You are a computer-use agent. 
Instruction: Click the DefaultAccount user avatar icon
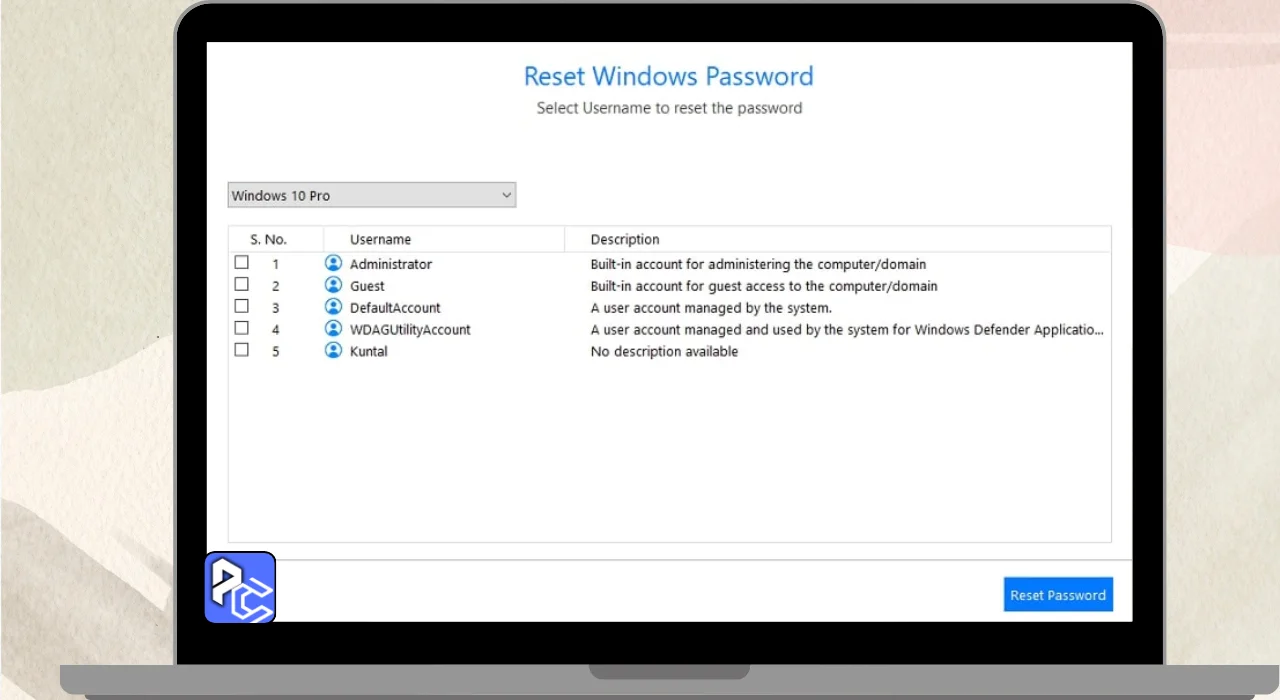(333, 307)
